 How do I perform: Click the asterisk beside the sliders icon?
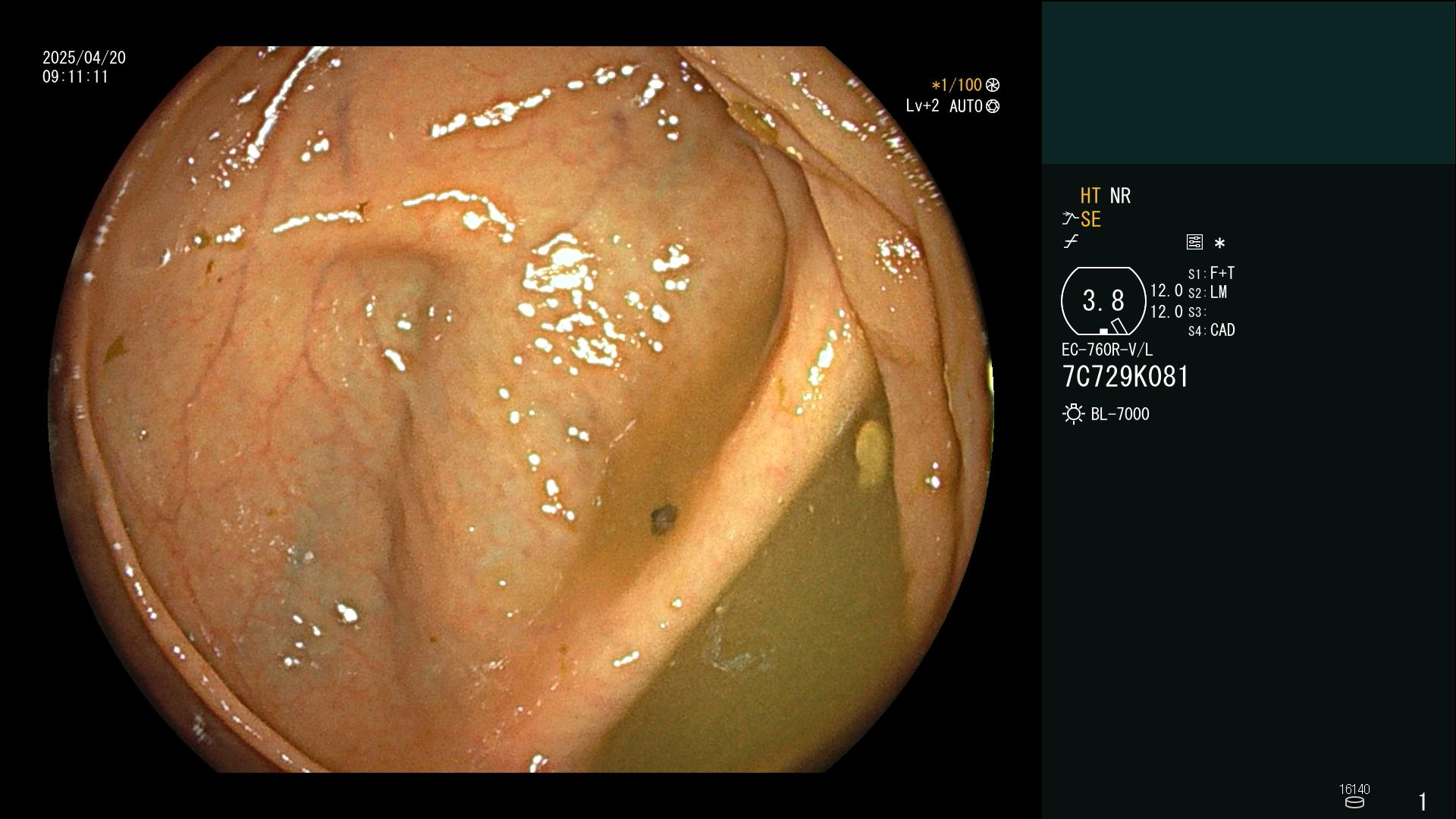(1219, 243)
